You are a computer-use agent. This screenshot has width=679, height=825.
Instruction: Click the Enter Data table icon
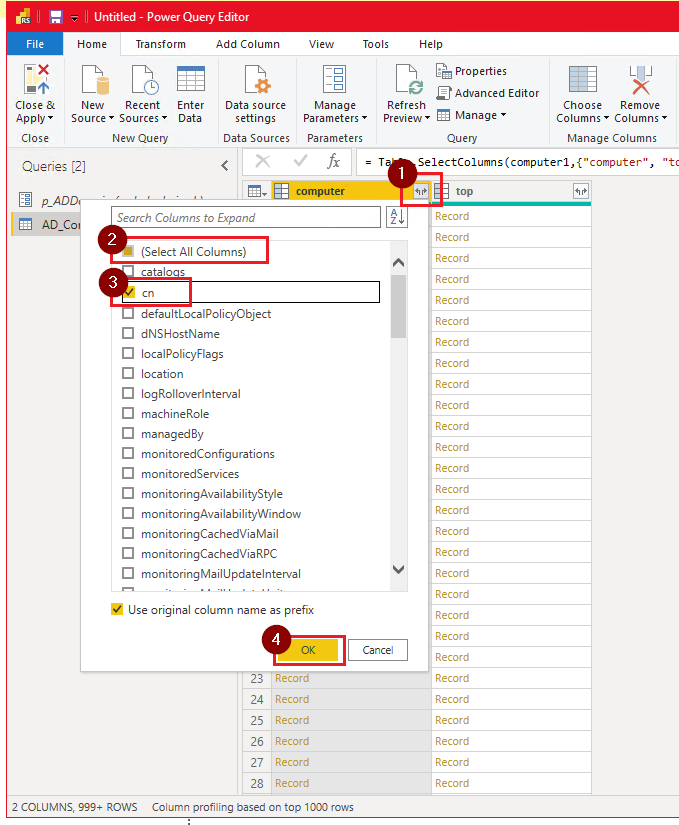coord(190,79)
